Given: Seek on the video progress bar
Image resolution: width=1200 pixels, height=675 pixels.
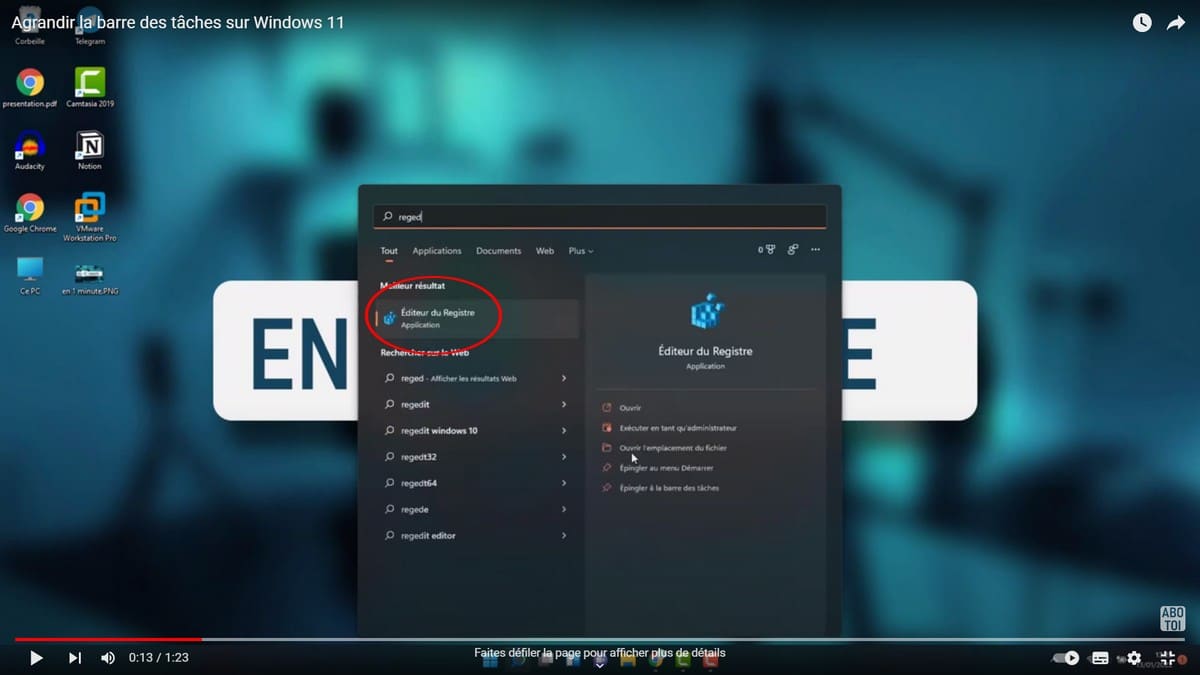Looking at the screenshot, I should point(600,639).
